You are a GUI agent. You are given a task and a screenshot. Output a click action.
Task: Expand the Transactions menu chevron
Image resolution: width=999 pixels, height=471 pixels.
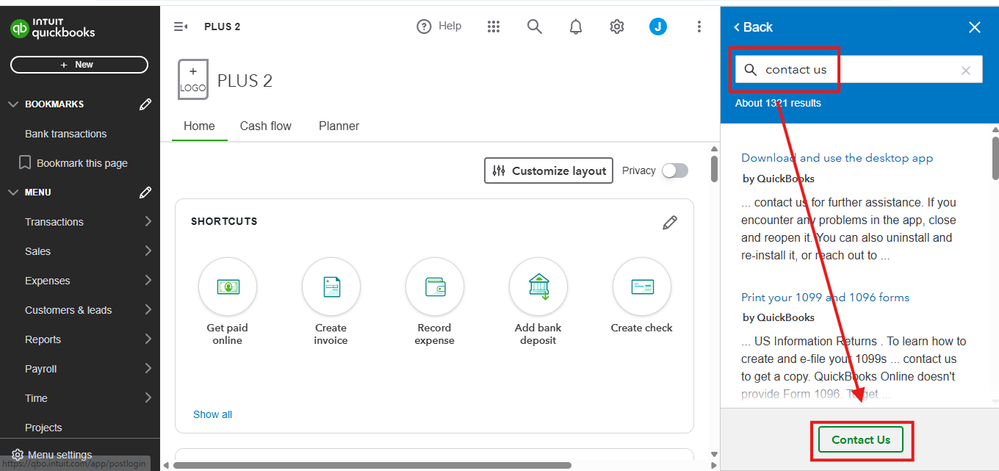(x=147, y=222)
